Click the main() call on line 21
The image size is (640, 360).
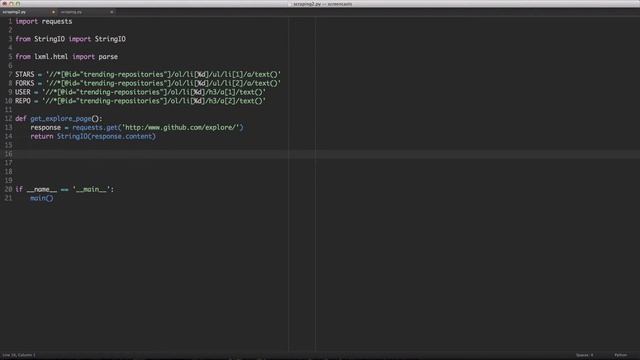pos(42,198)
